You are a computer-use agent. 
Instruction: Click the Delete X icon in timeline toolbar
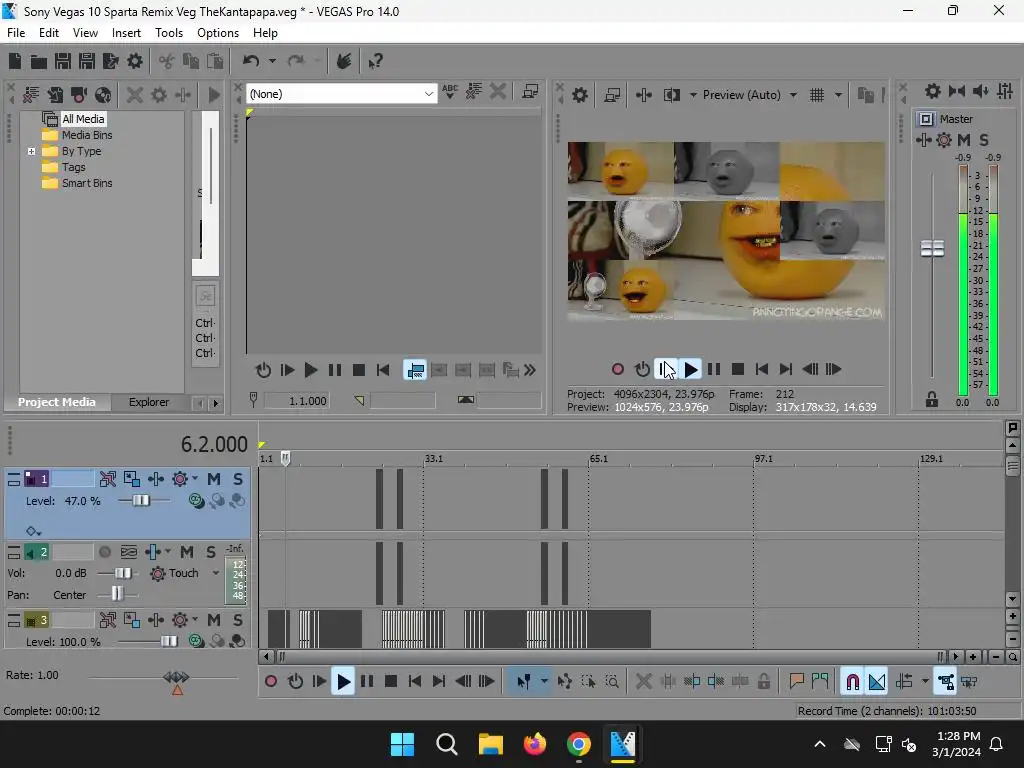pyautogui.click(x=643, y=682)
